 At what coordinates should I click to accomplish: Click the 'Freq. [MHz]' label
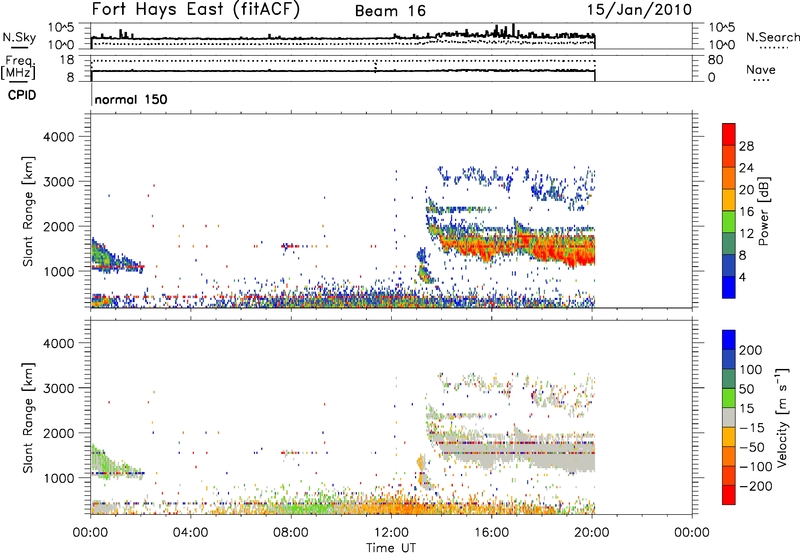[x=20, y=67]
